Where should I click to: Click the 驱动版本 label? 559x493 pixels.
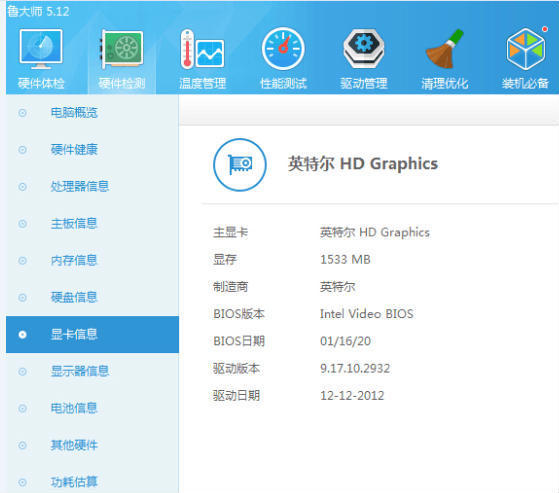coord(236,368)
